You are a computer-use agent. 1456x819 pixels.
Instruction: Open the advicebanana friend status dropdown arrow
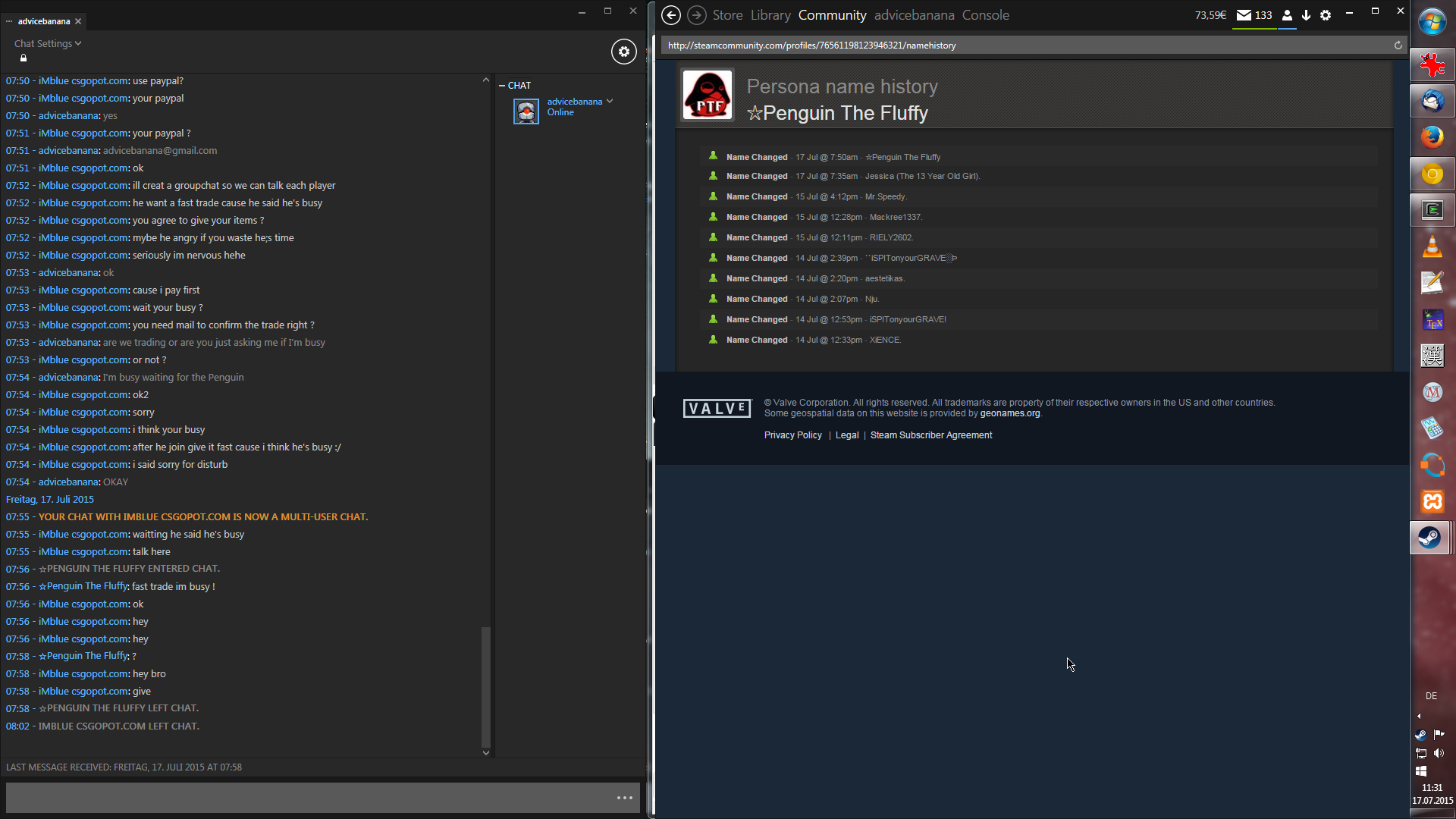[610, 101]
